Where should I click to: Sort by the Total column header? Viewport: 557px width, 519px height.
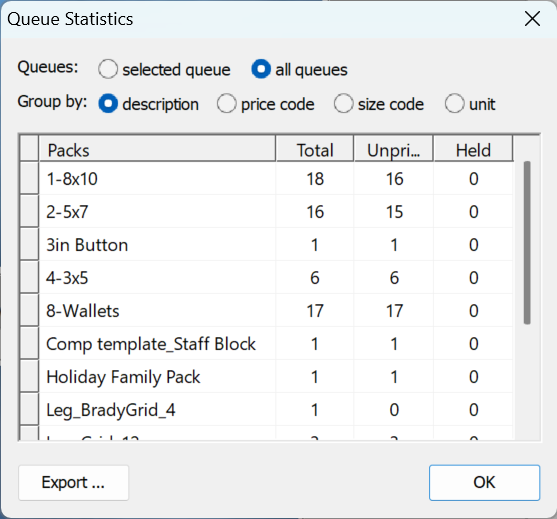click(x=315, y=149)
